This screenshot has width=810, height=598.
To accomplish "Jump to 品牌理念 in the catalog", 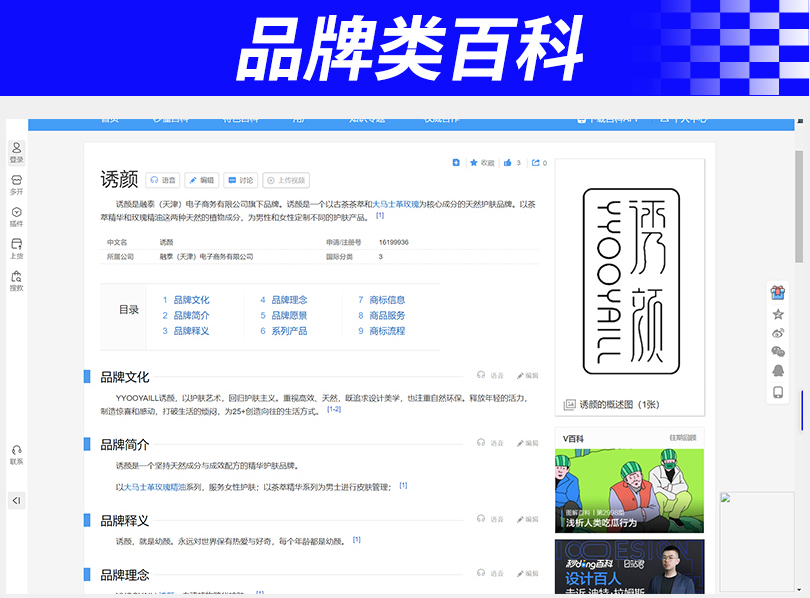I will point(289,300).
